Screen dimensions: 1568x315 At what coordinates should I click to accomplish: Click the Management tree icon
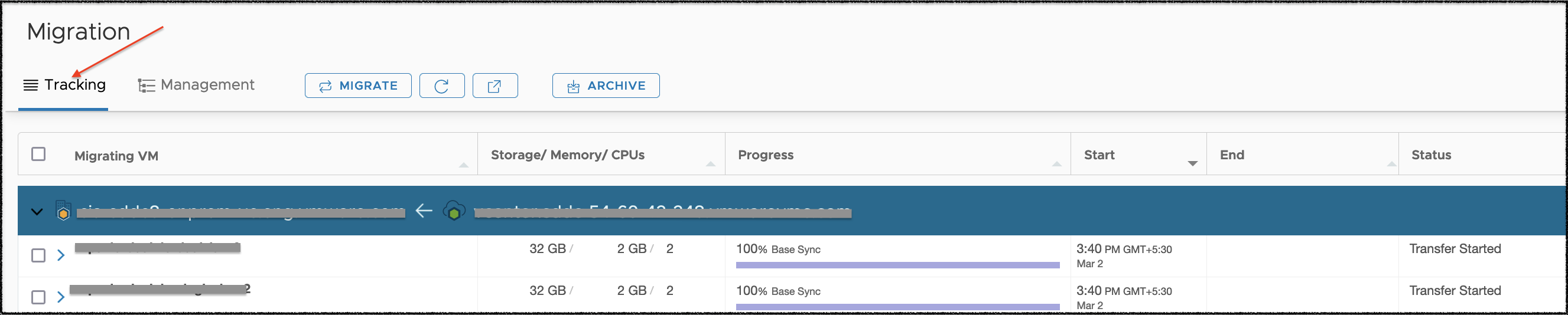(x=146, y=86)
